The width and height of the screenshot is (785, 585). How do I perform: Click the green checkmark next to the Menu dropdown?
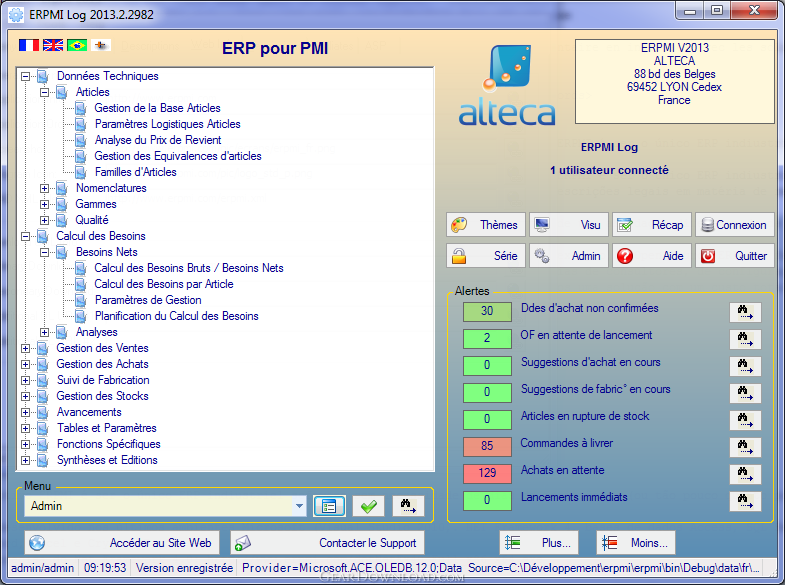pos(368,506)
